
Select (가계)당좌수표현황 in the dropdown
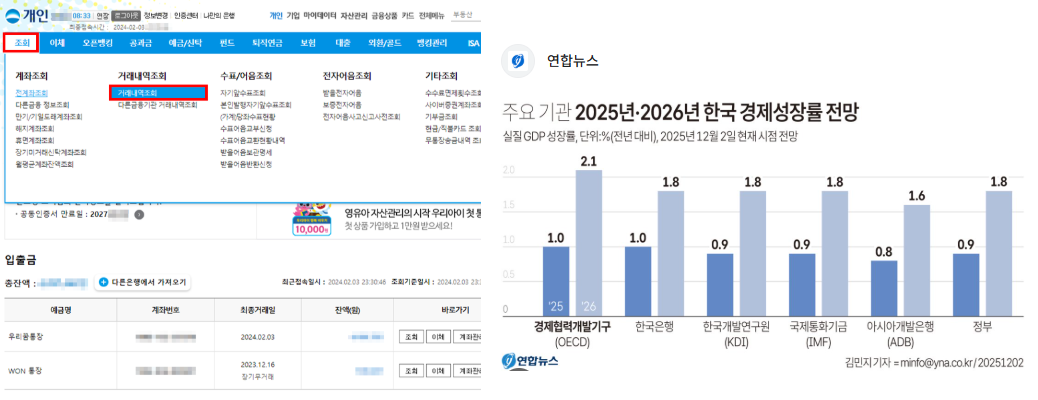pos(247,117)
